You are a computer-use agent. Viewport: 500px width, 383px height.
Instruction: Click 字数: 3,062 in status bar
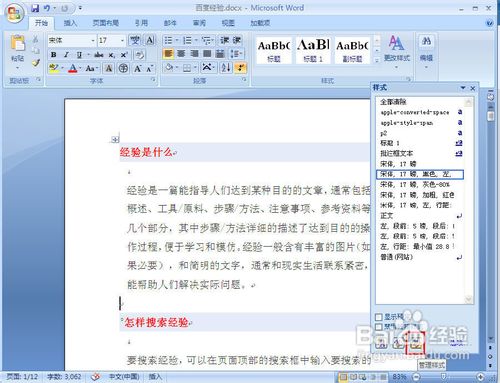[x=64, y=377]
